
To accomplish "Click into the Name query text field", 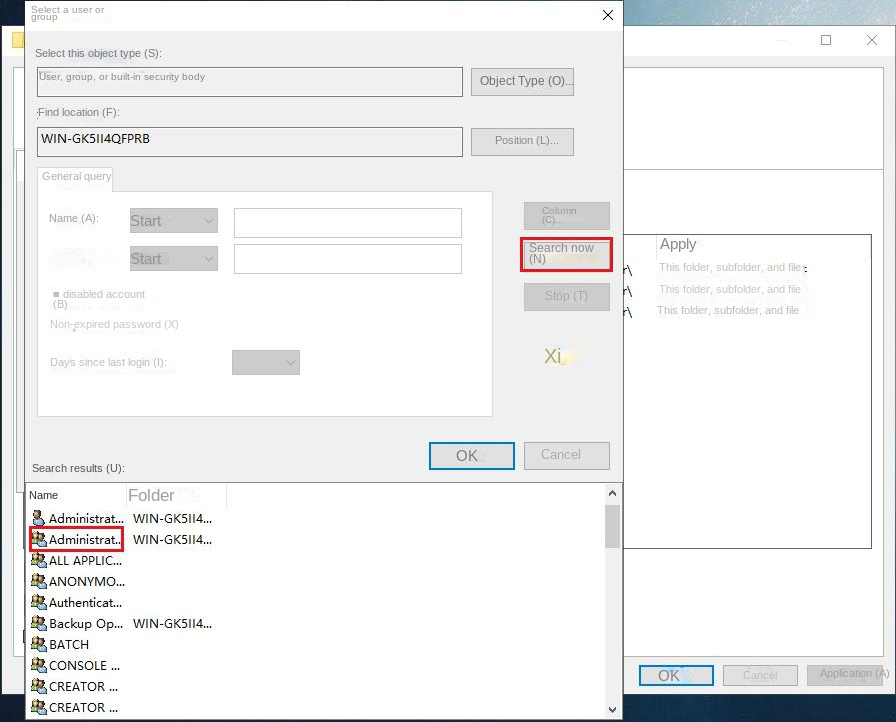I will [347, 223].
